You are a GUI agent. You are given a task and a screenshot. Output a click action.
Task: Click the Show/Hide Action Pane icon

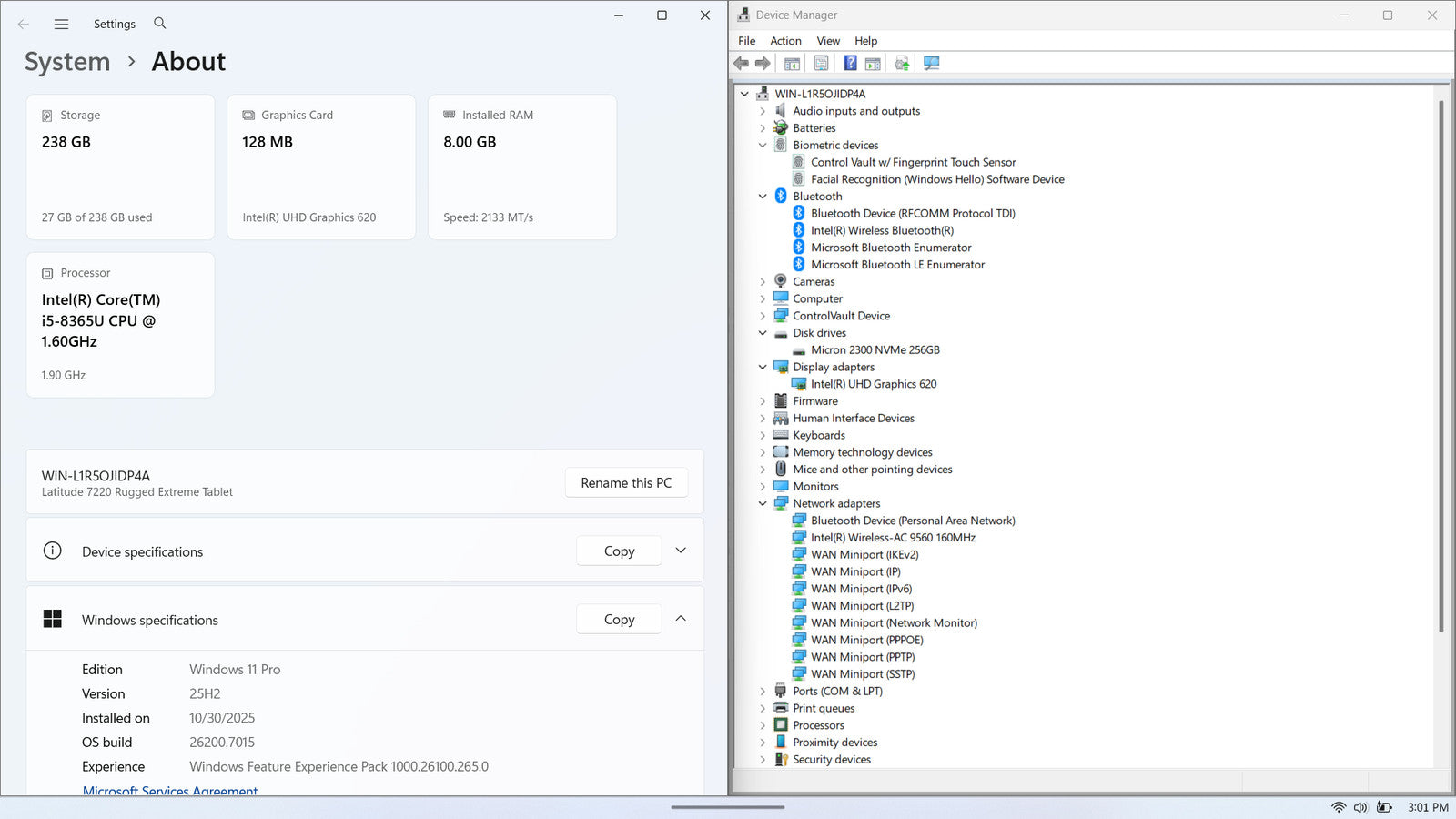click(x=873, y=63)
